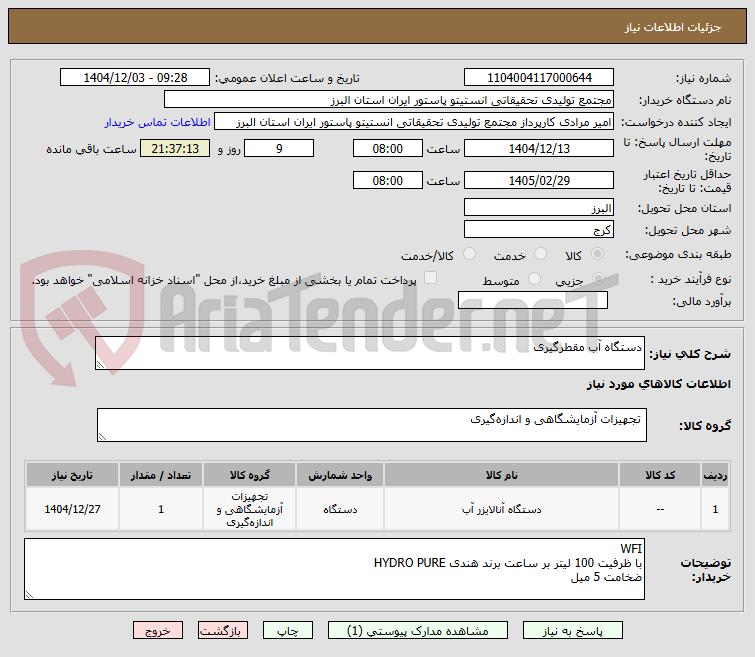The image size is (755, 657).
Task: Select the جزیی purchase type radio
Action: [x=599, y=278]
